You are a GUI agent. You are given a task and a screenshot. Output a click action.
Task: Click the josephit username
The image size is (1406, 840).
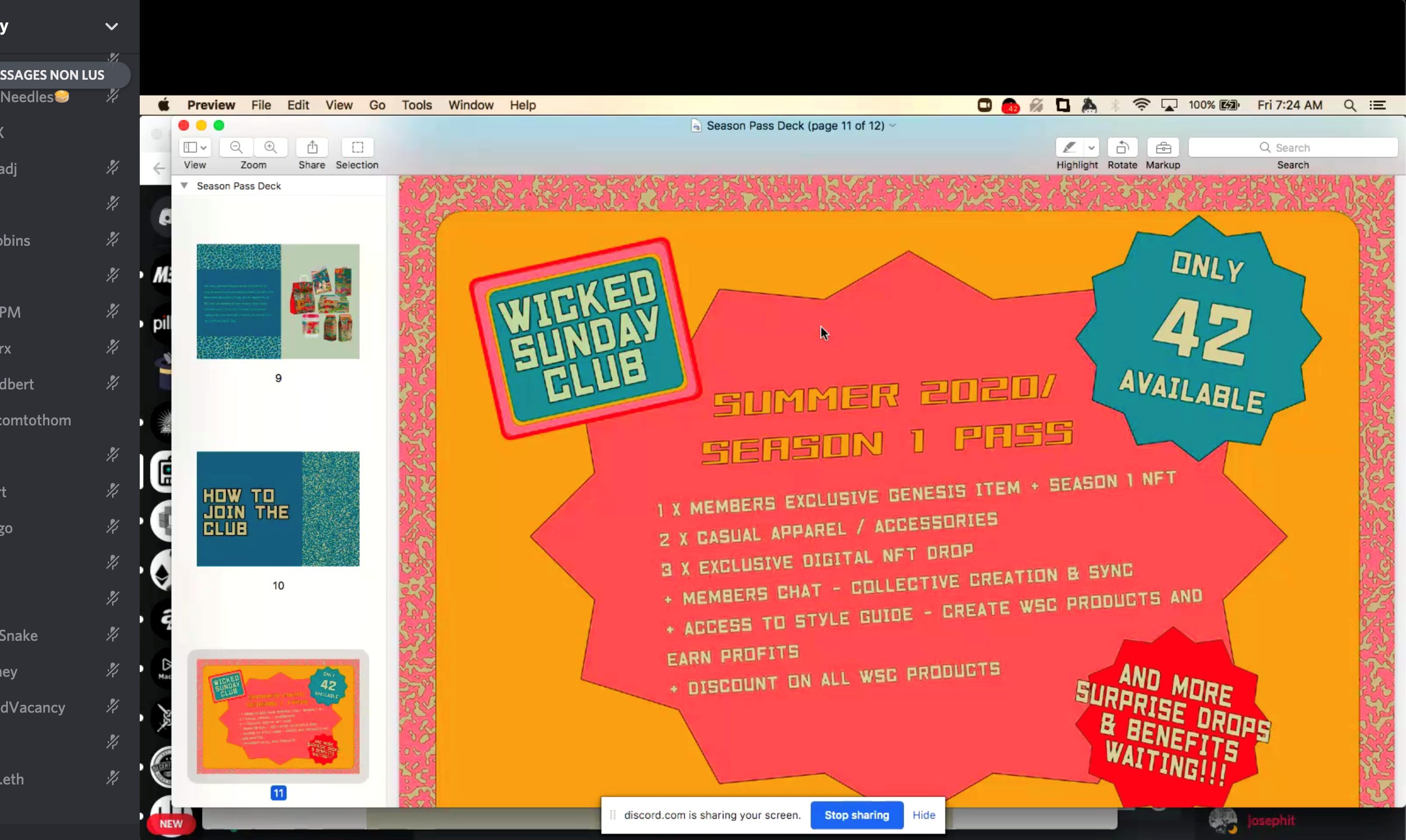pyautogui.click(x=1271, y=820)
